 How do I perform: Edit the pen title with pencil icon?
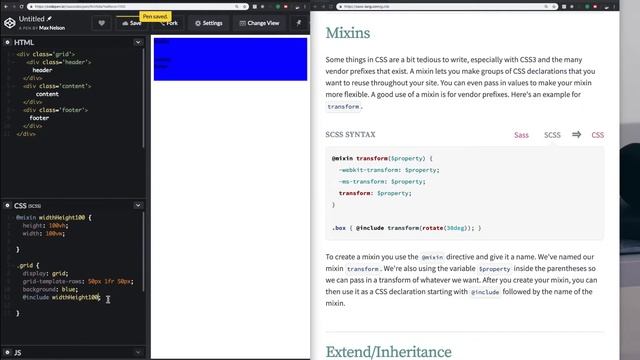point(49,18)
